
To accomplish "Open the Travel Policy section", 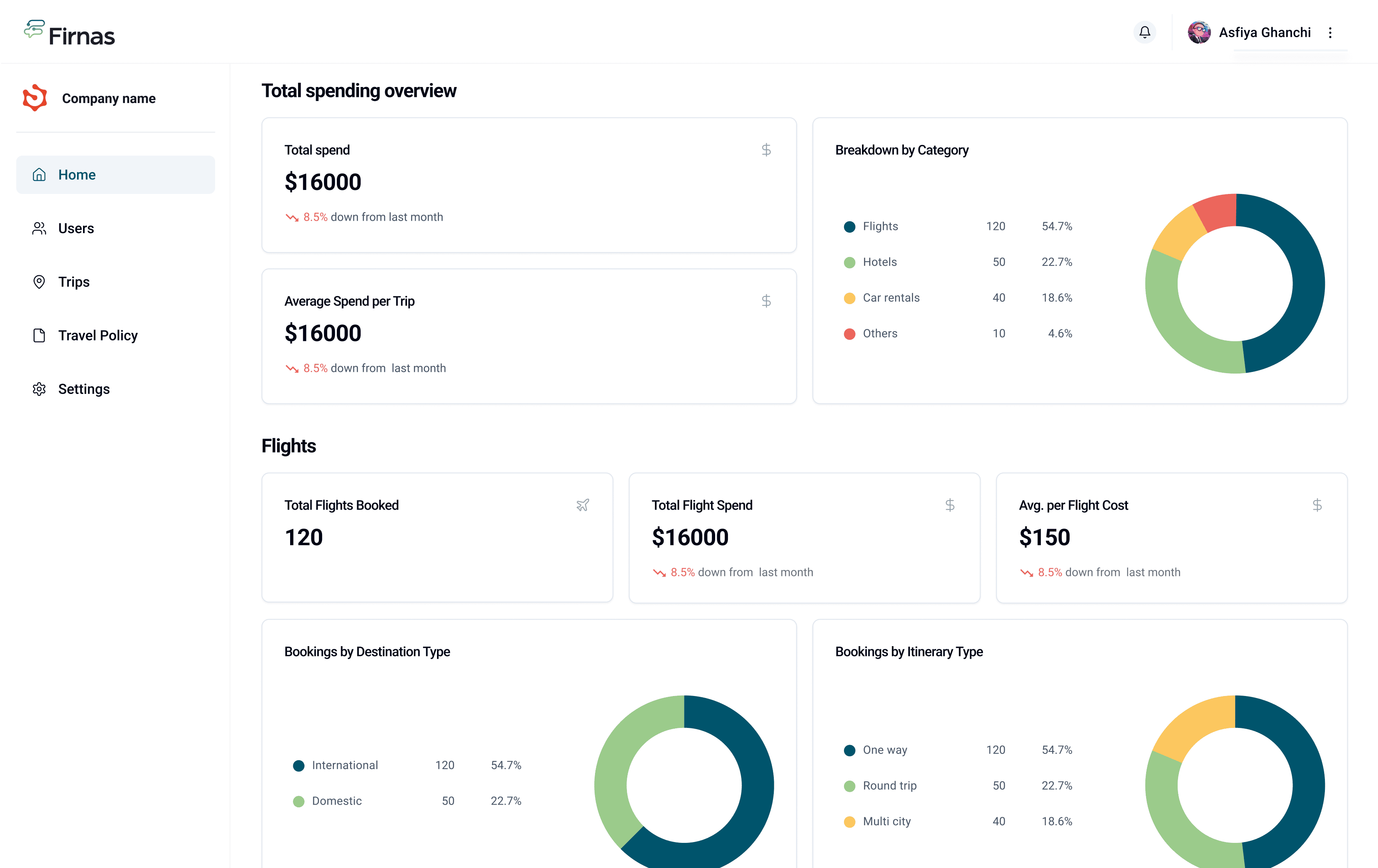I will coord(116,335).
